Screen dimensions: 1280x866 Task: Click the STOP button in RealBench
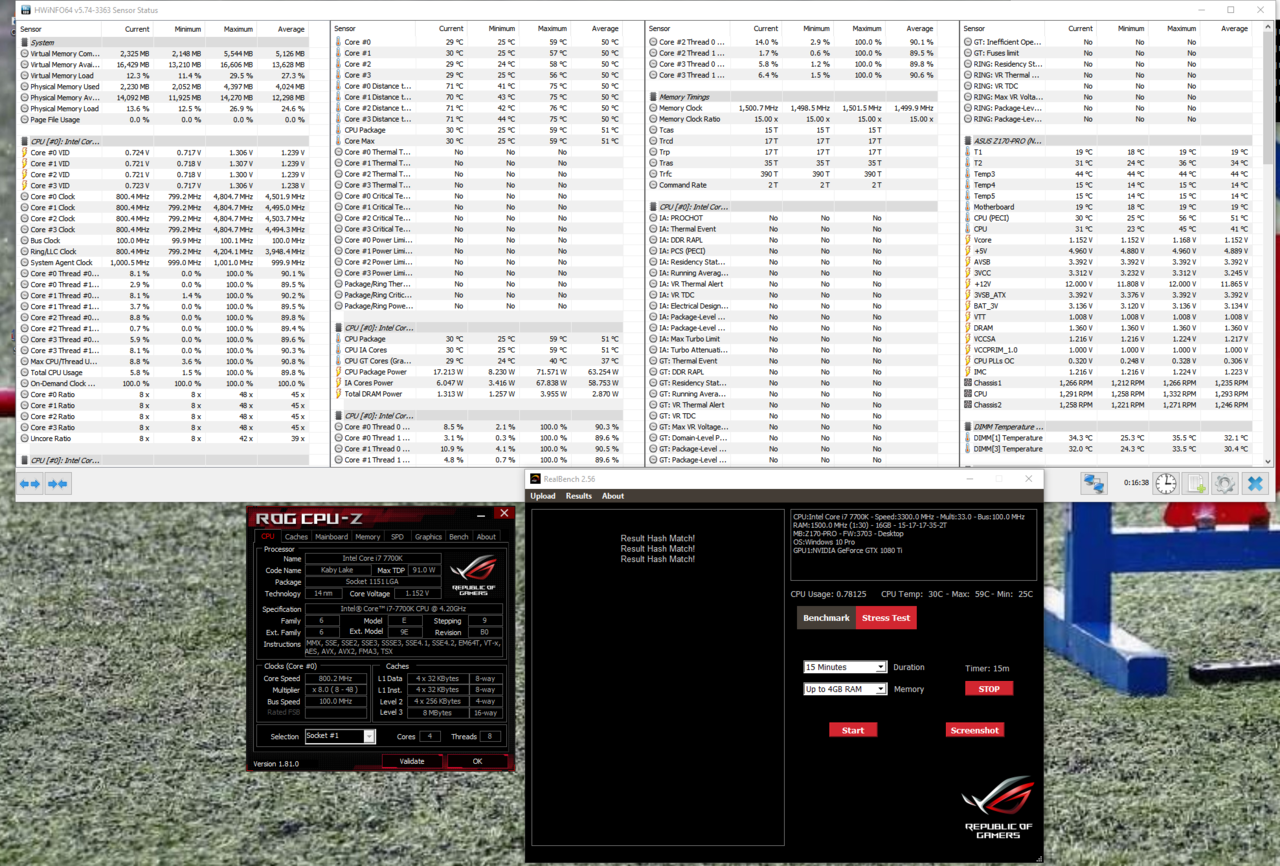989,689
